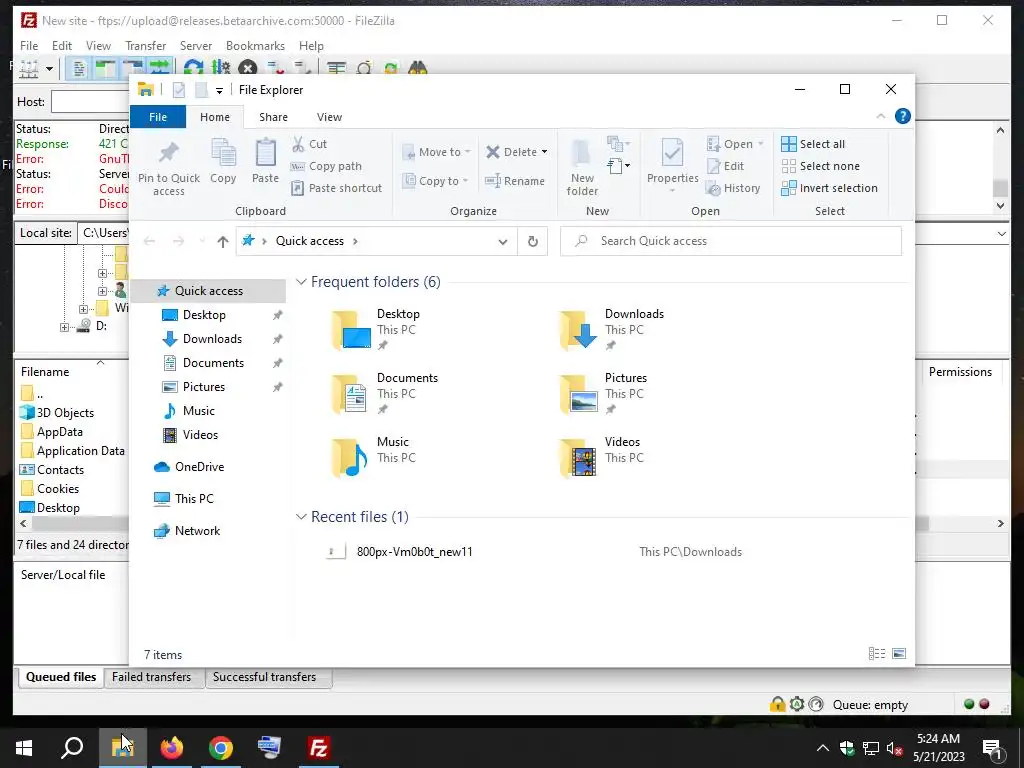
Task: Toggle FileZilla local directory tree
Action: (105, 68)
